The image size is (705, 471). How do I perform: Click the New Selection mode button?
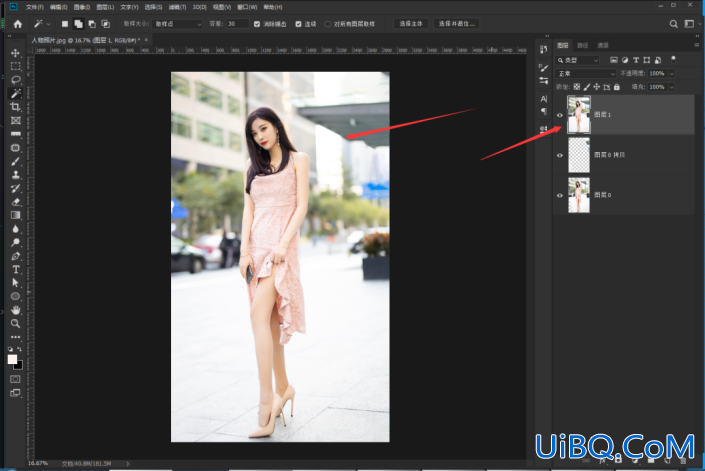(x=65, y=24)
